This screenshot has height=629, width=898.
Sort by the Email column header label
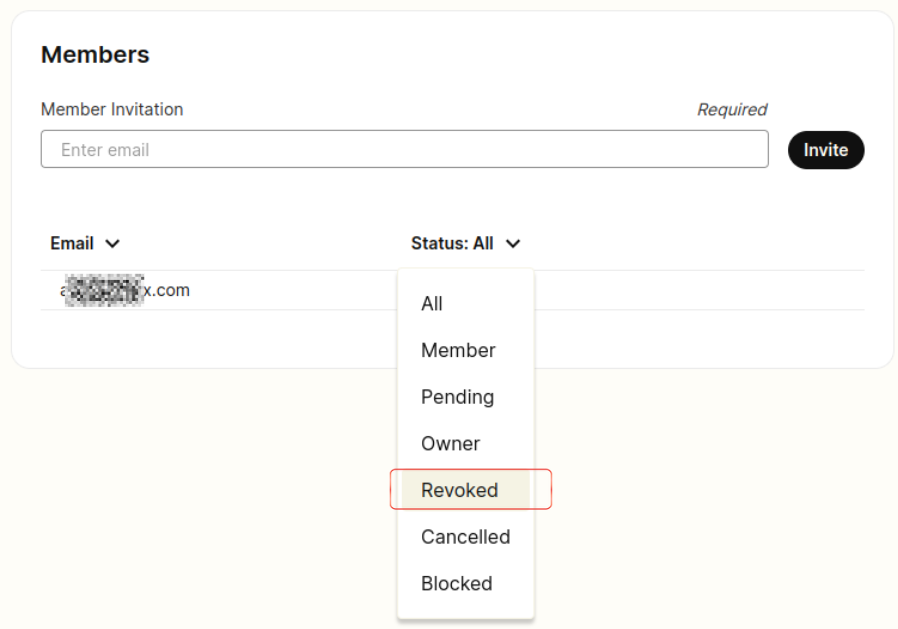pos(72,243)
